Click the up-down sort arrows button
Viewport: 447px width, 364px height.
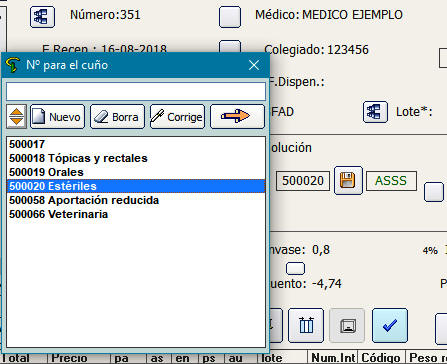[x=16, y=116]
